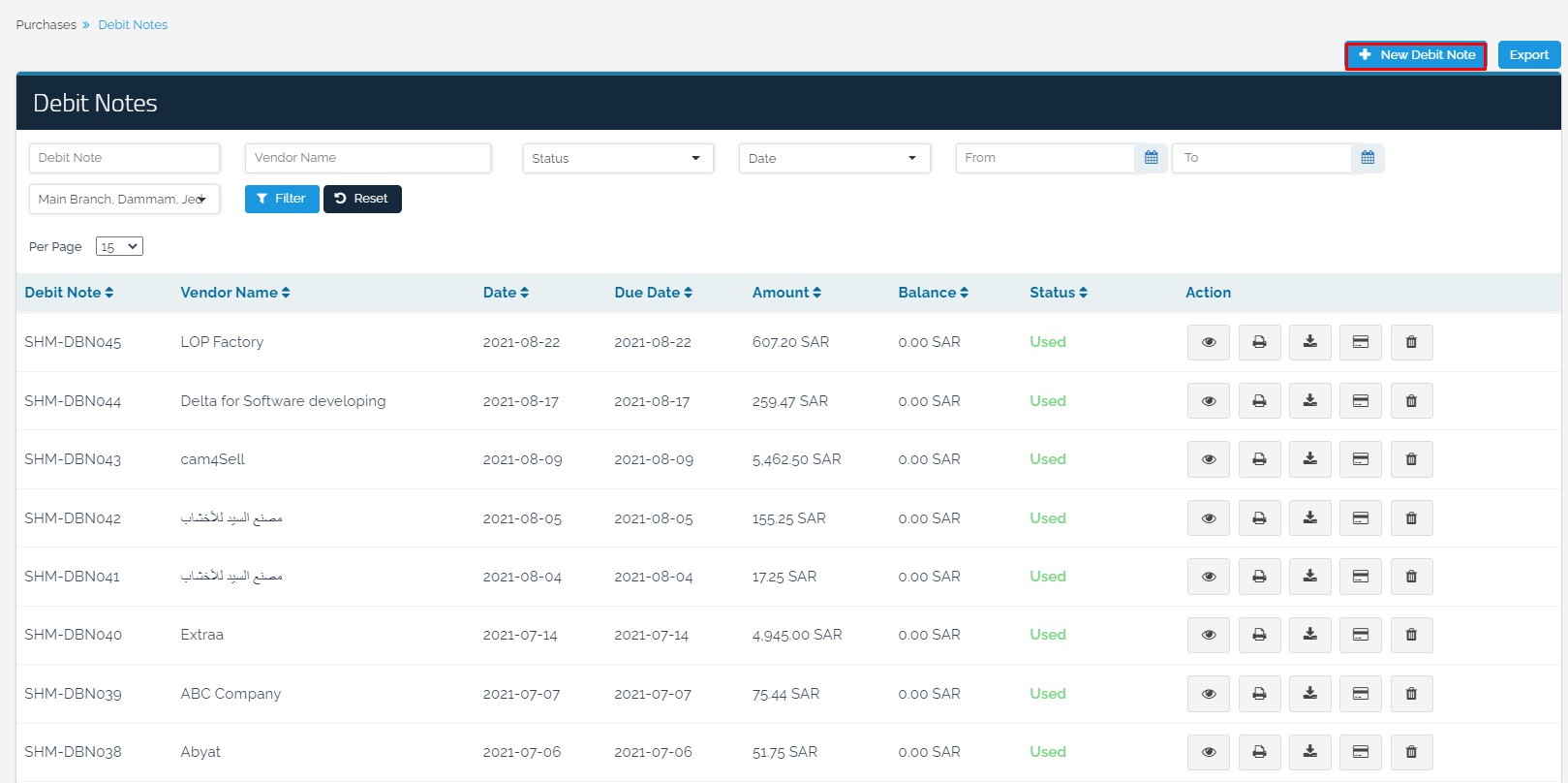Open the To date calendar picker

[x=1368, y=158]
